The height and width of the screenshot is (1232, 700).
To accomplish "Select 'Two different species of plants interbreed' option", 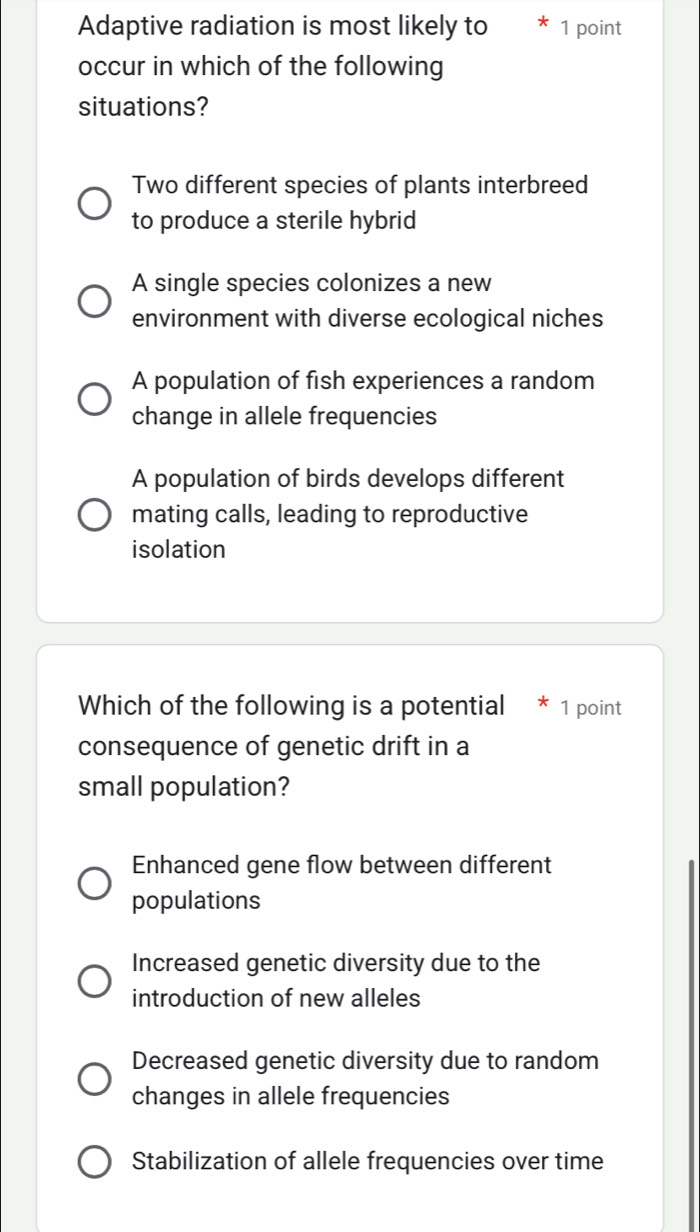I will (x=94, y=202).
